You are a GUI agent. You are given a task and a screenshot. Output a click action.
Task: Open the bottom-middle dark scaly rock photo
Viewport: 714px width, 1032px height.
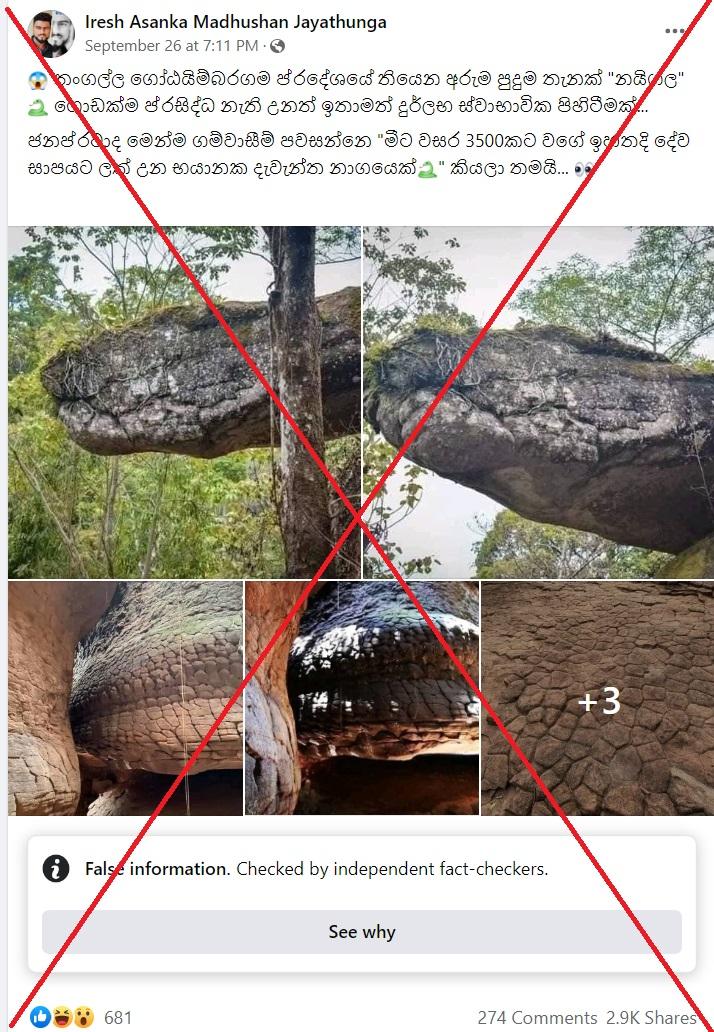(x=362, y=698)
